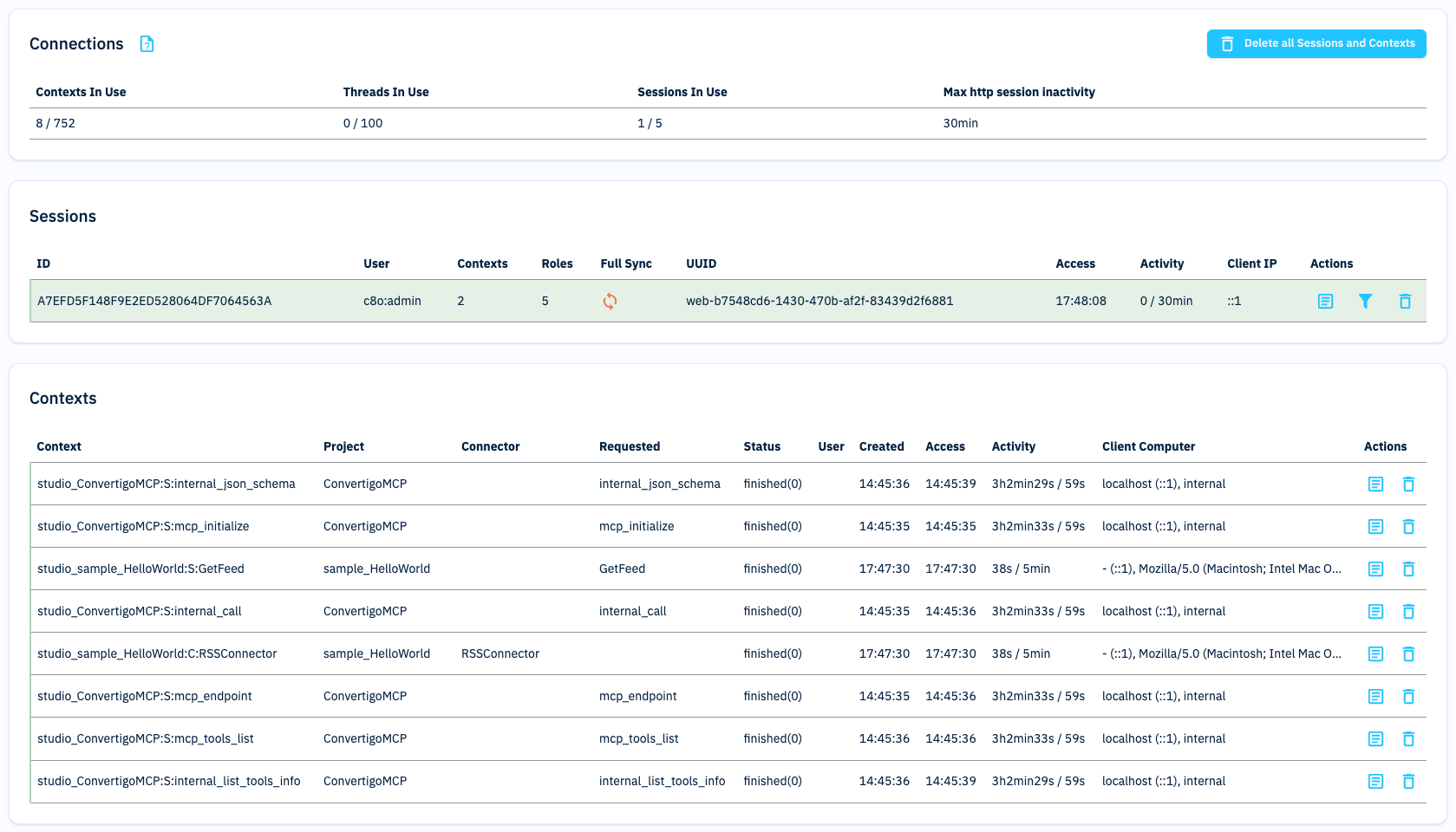The image size is (1456, 832).
Task: View details of internal_json_schema context
Action: [x=1375, y=484]
